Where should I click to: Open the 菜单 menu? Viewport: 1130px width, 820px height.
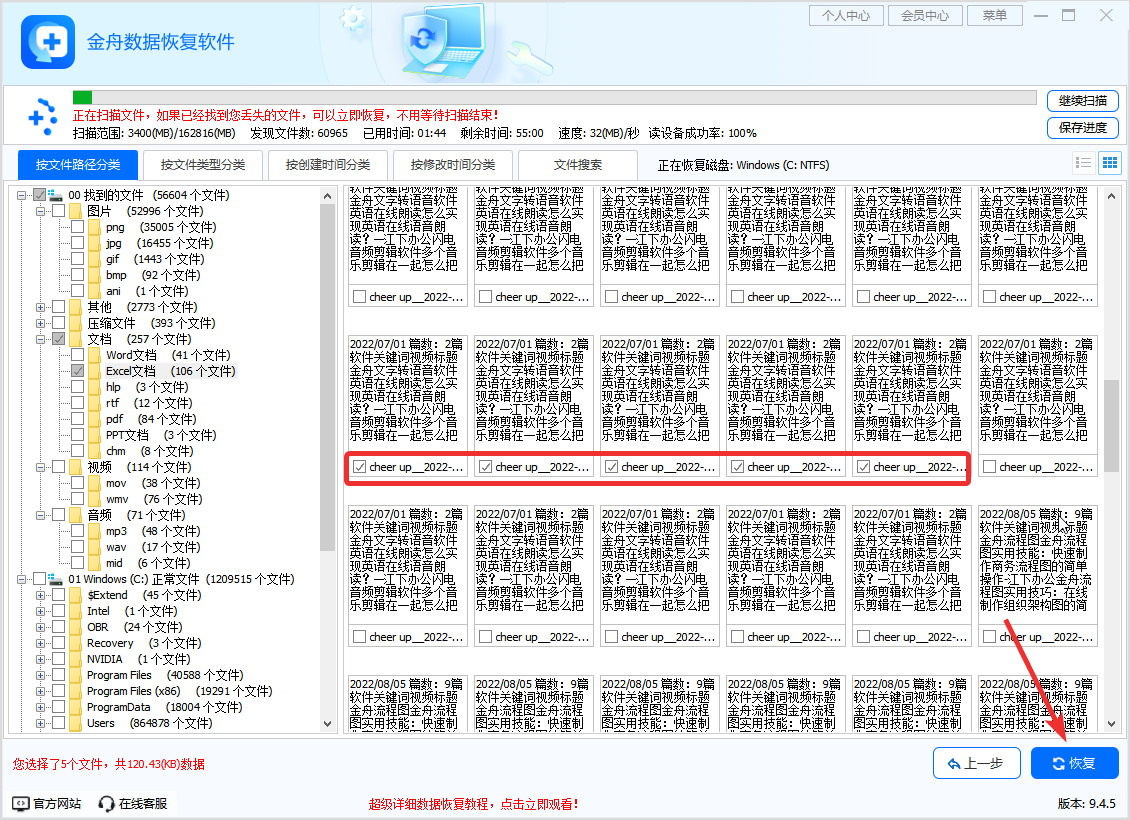[x=995, y=15]
